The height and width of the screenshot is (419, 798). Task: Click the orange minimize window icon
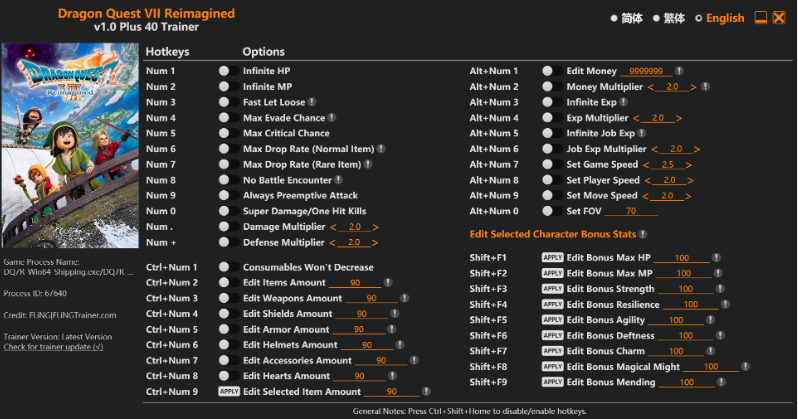click(761, 18)
